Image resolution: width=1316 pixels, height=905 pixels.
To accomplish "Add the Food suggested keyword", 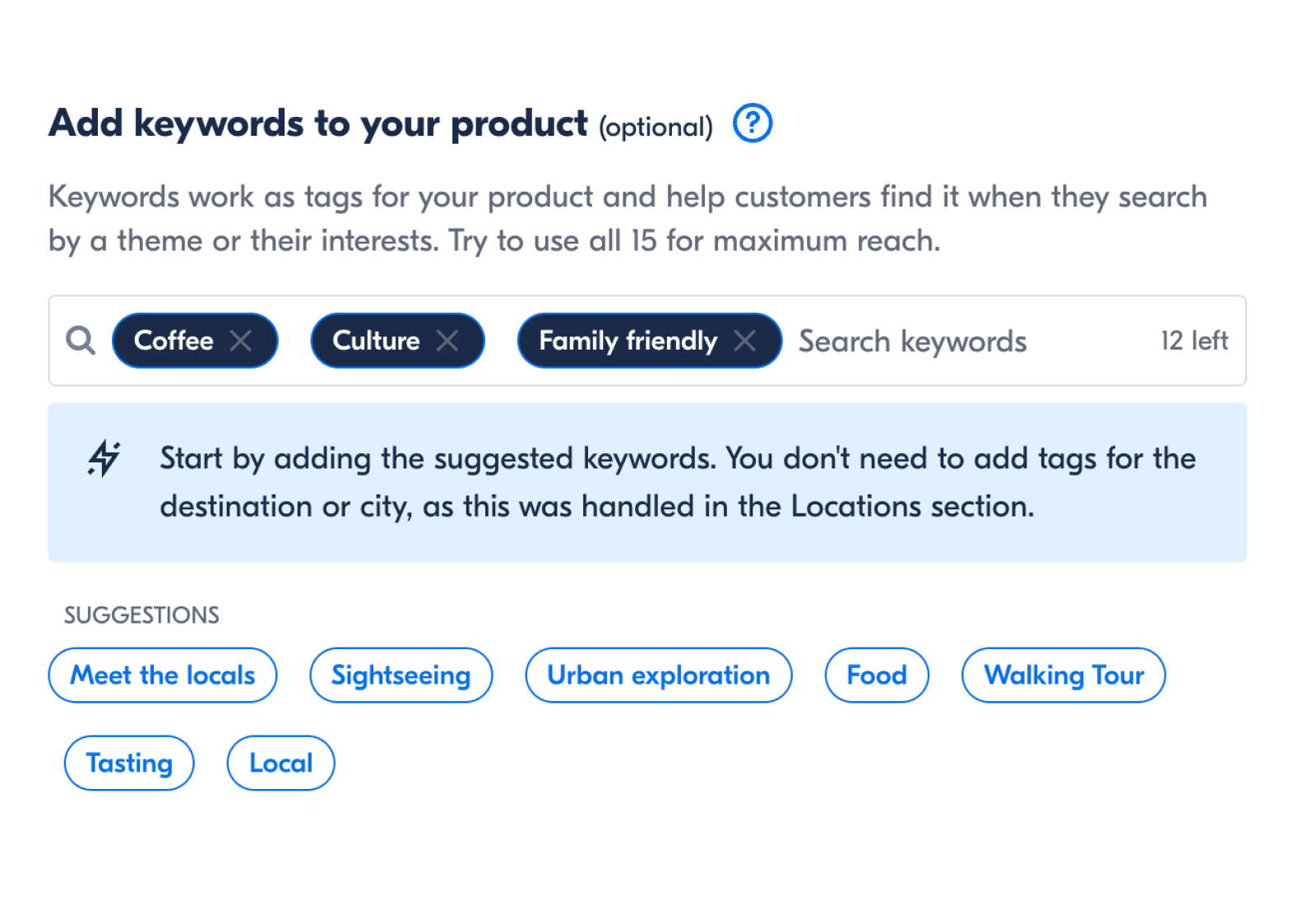I will [876, 675].
